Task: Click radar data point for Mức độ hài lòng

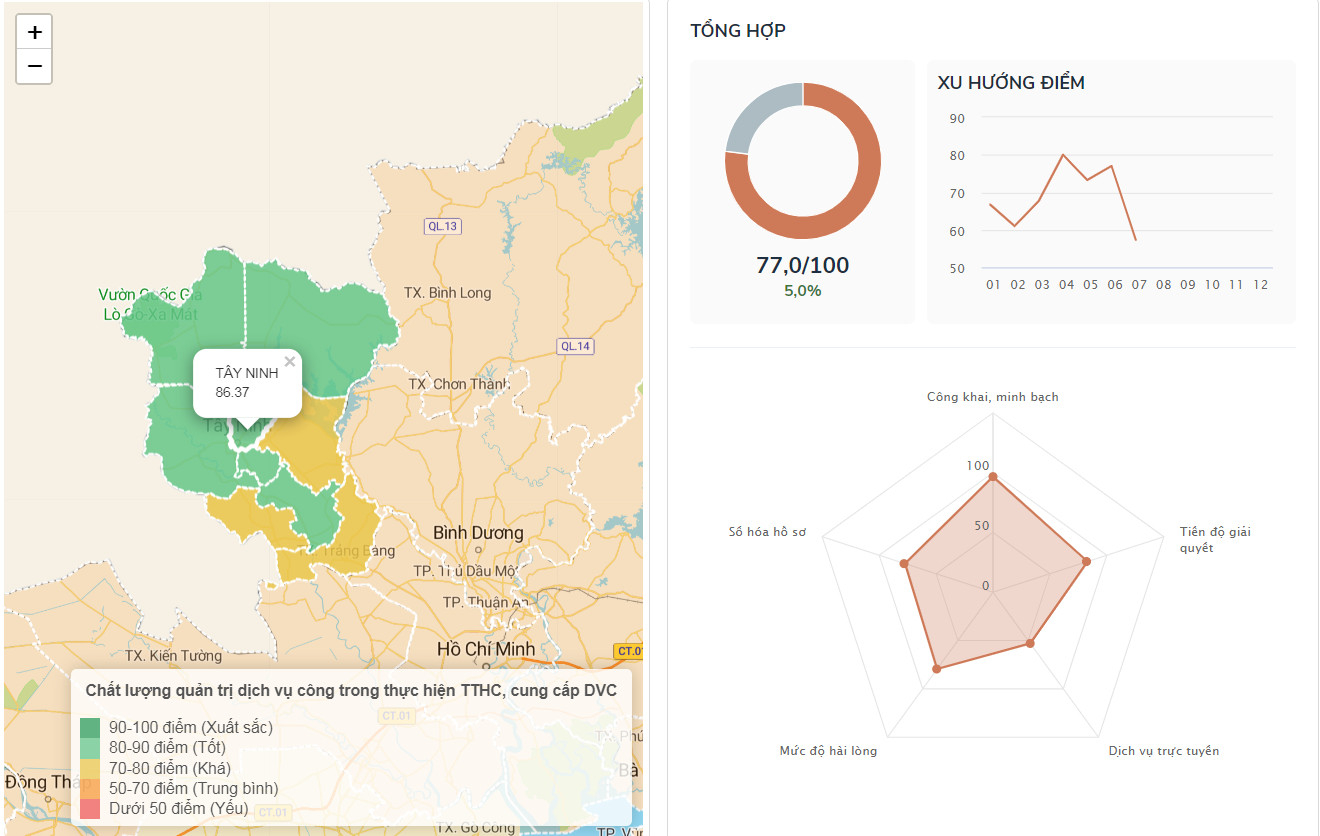Action: coord(936,668)
